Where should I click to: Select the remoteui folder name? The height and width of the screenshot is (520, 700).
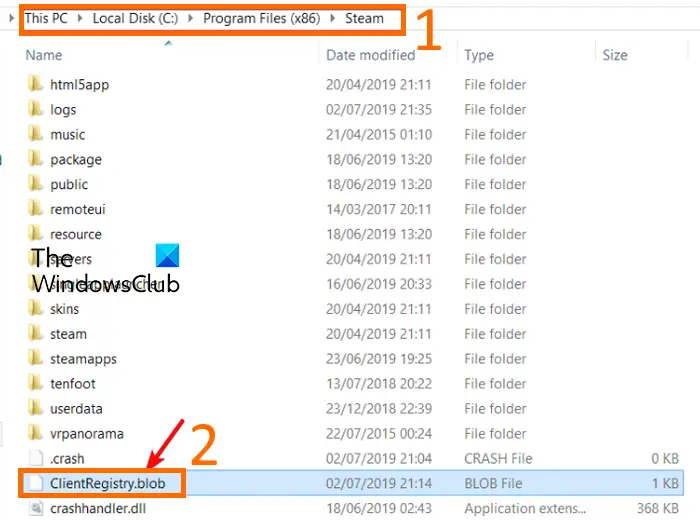tap(78, 209)
